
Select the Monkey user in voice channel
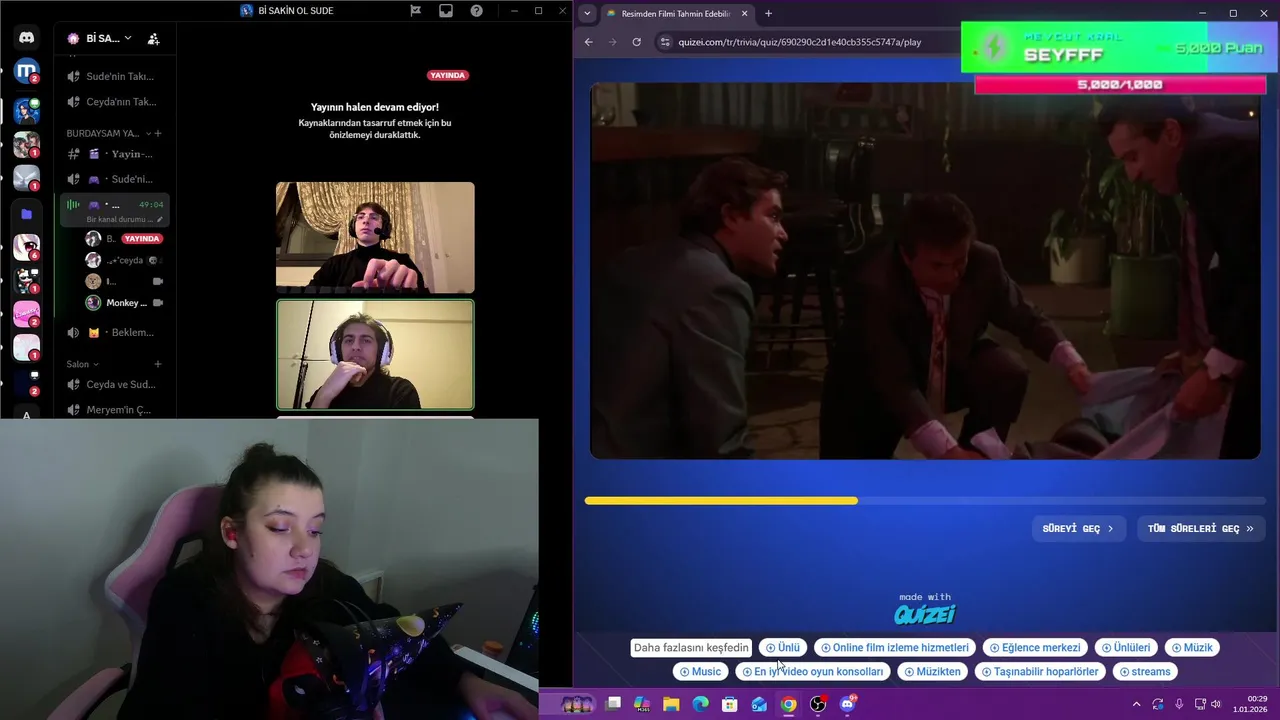click(x=125, y=303)
